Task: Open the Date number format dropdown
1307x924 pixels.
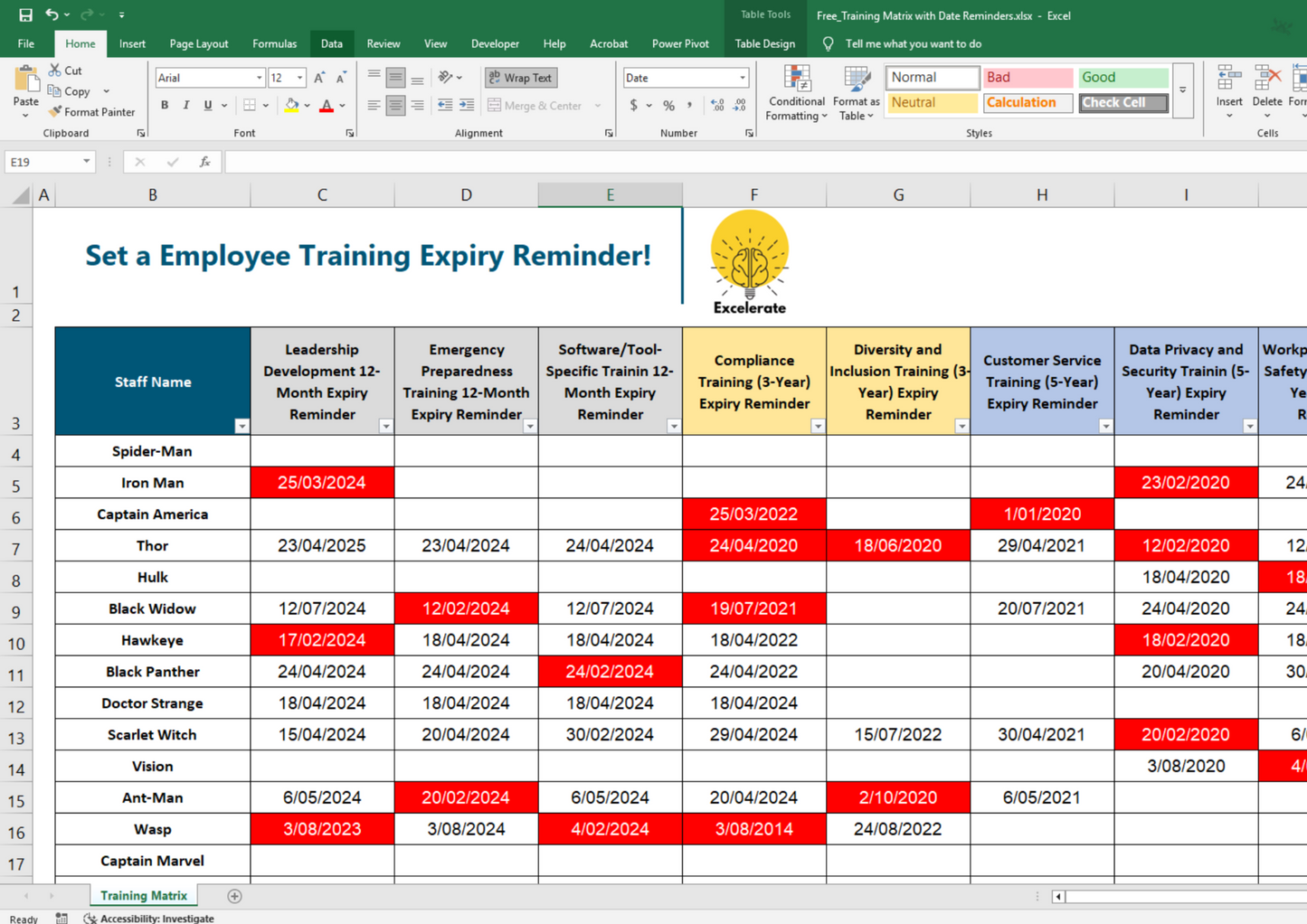Action: 743,79
